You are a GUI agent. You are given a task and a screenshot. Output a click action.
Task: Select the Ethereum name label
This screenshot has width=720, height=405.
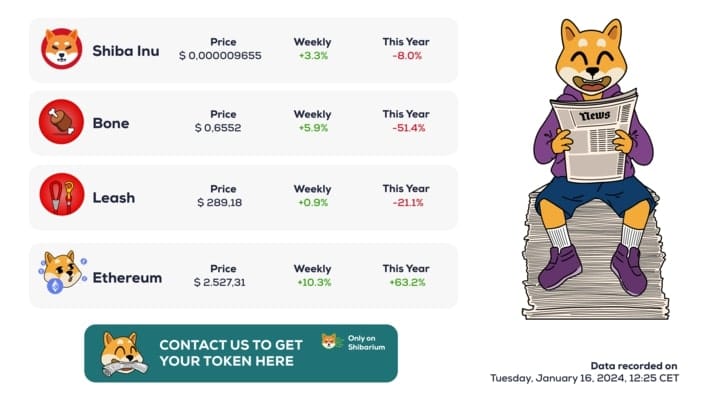(x=127, y=277)
